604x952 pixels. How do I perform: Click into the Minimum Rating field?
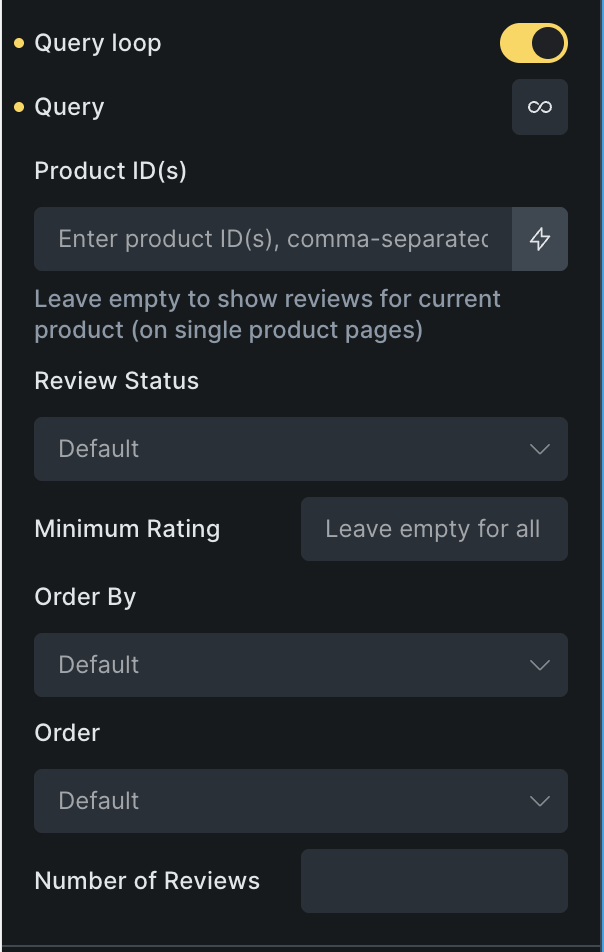[x=434, y=529]
